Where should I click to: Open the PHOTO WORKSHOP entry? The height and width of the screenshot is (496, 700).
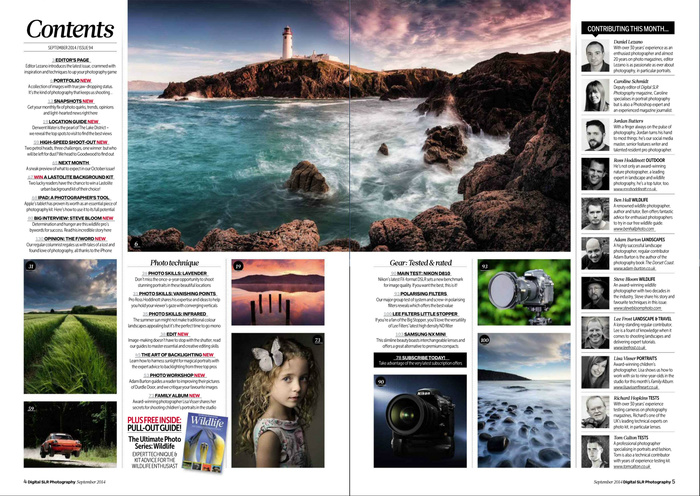(175, 375)
